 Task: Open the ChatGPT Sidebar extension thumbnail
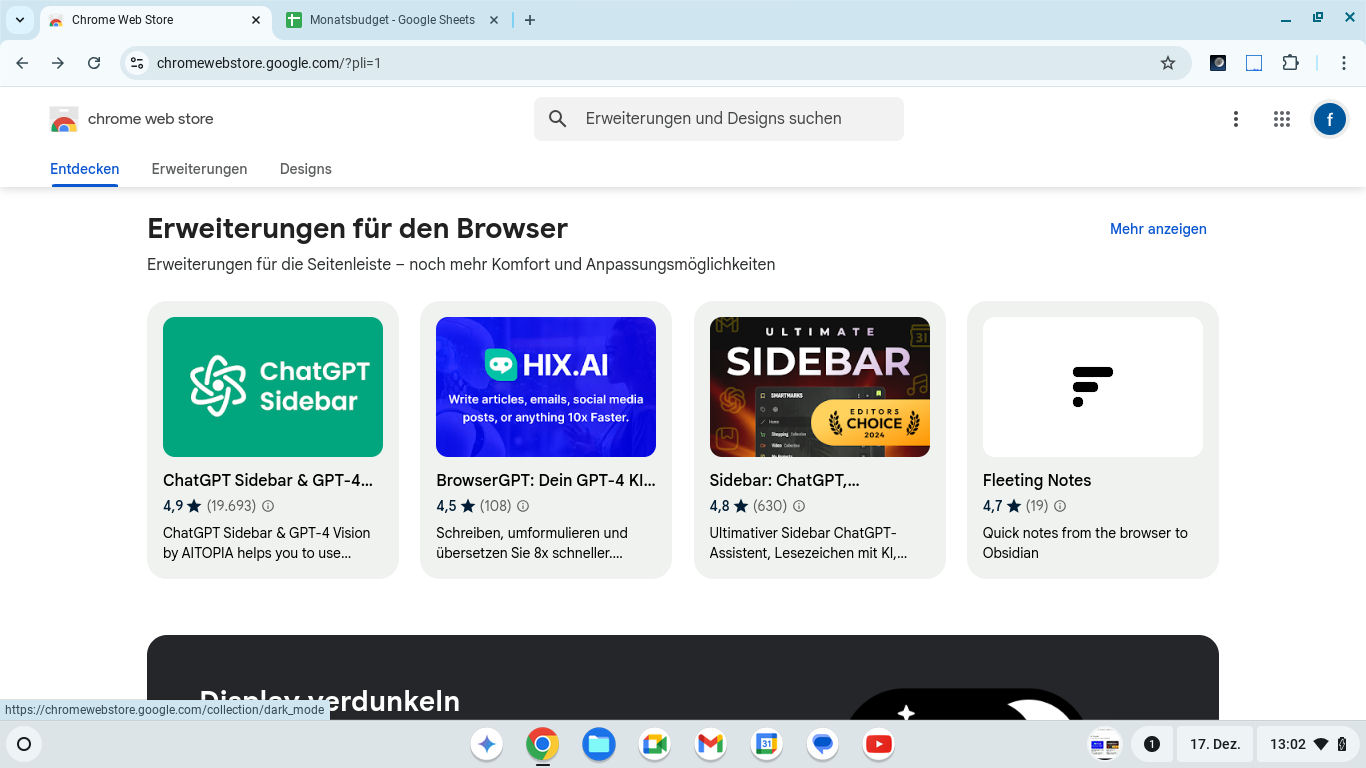[x=273, y=387]
